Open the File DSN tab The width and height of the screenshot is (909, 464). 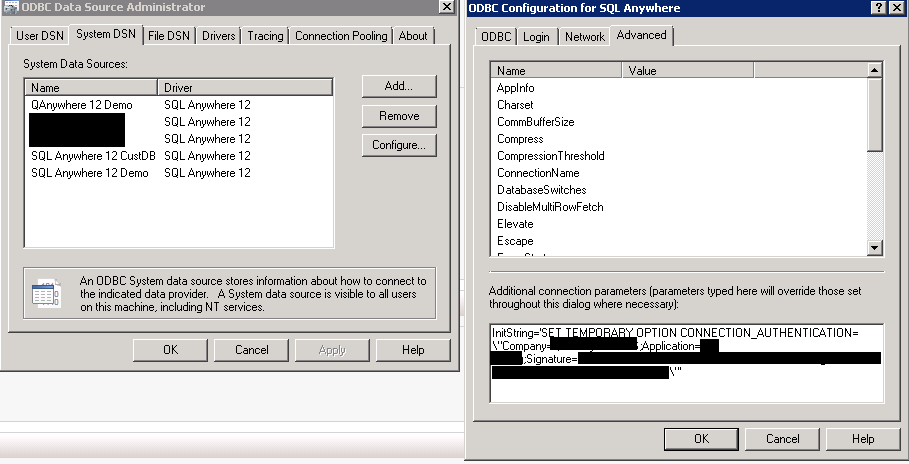[169, 35]
